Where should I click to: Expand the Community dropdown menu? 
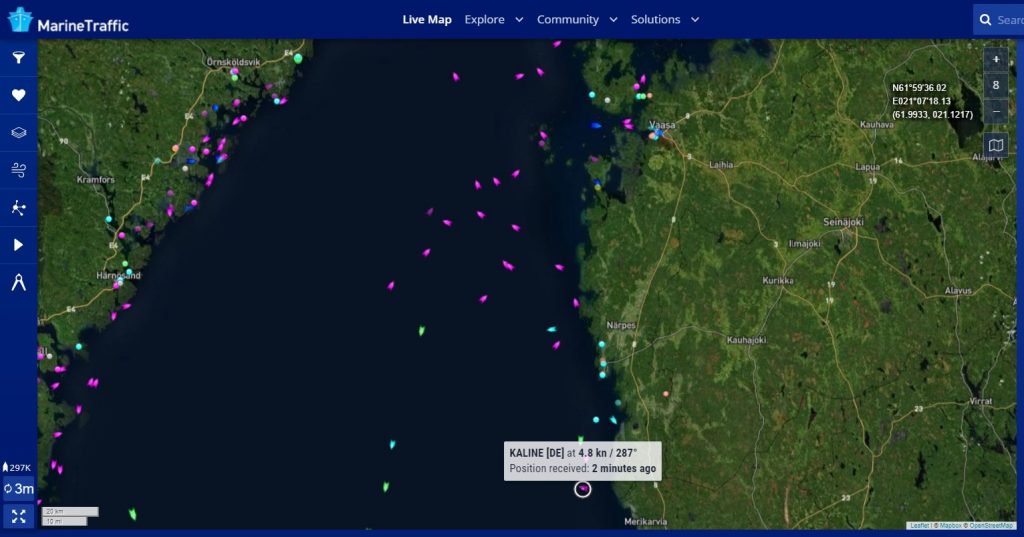point(577,19)
